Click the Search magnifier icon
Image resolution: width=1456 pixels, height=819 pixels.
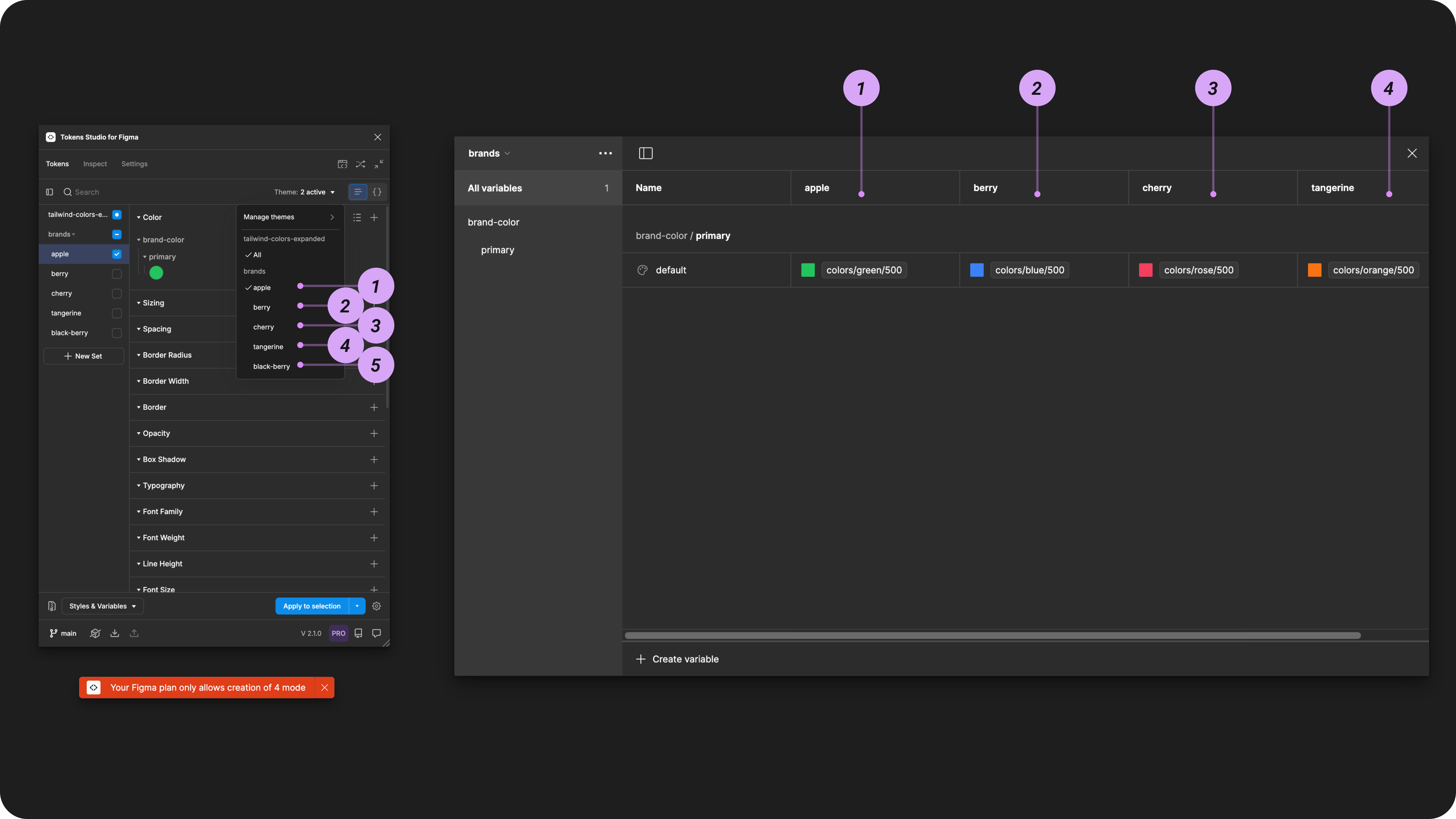coord(67,192)
